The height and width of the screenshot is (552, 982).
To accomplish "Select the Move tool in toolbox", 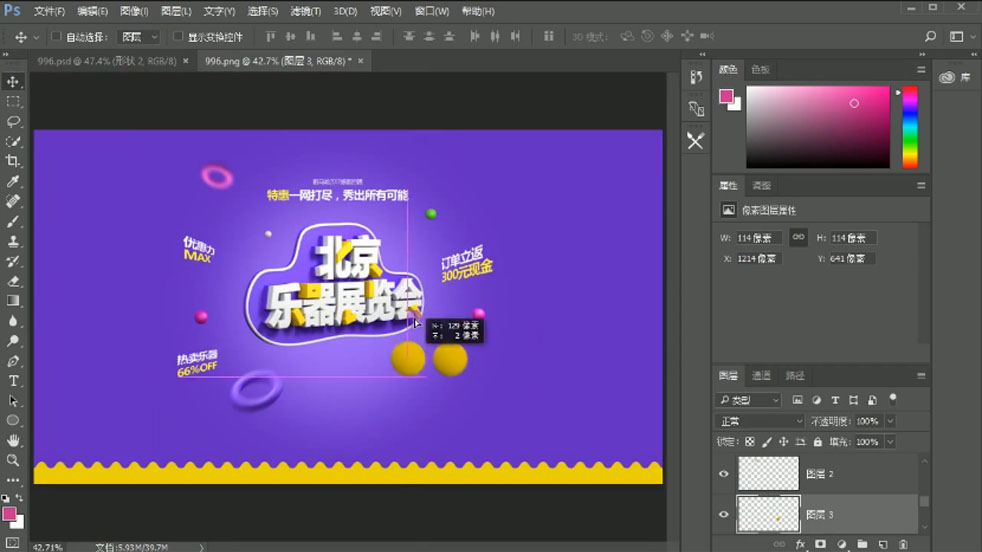I will [x=13, y=81].
